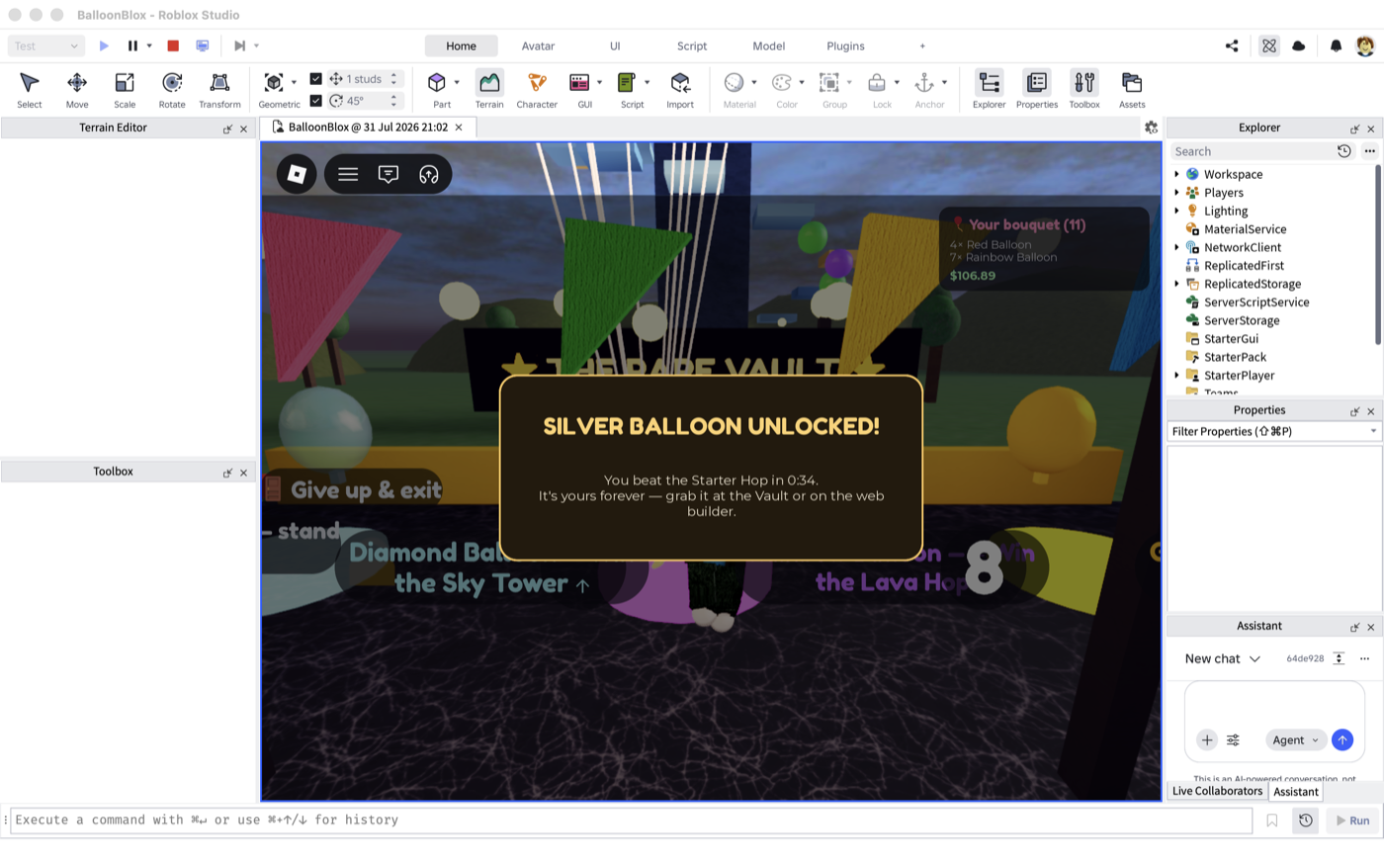Image resolution: width=1384 pixels, height=868 pixels.
Task: Click the viewport settings gear icon
Action: 1151,128
